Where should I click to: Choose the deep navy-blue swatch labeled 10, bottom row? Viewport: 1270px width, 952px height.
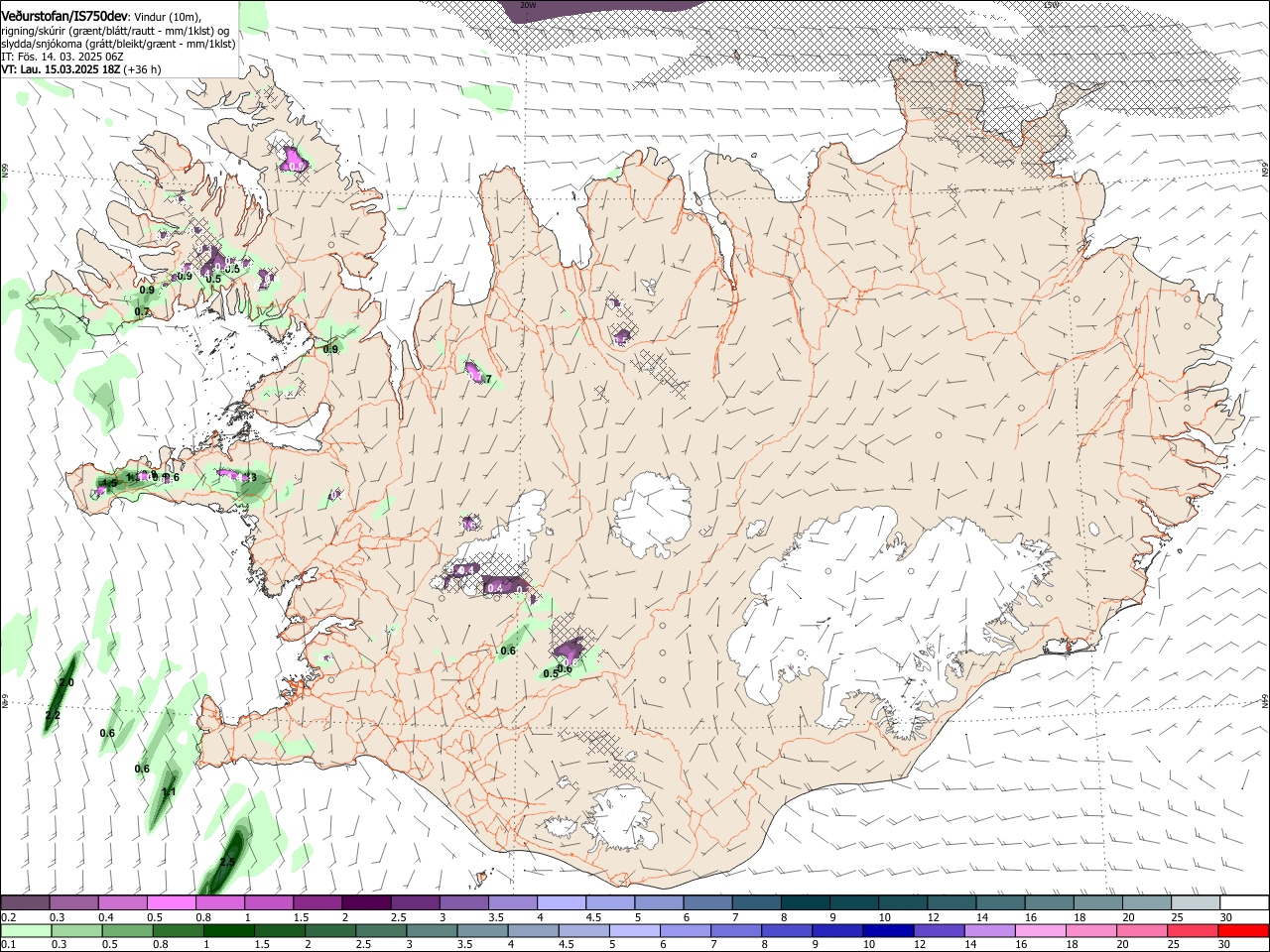[x=889, y=931]
